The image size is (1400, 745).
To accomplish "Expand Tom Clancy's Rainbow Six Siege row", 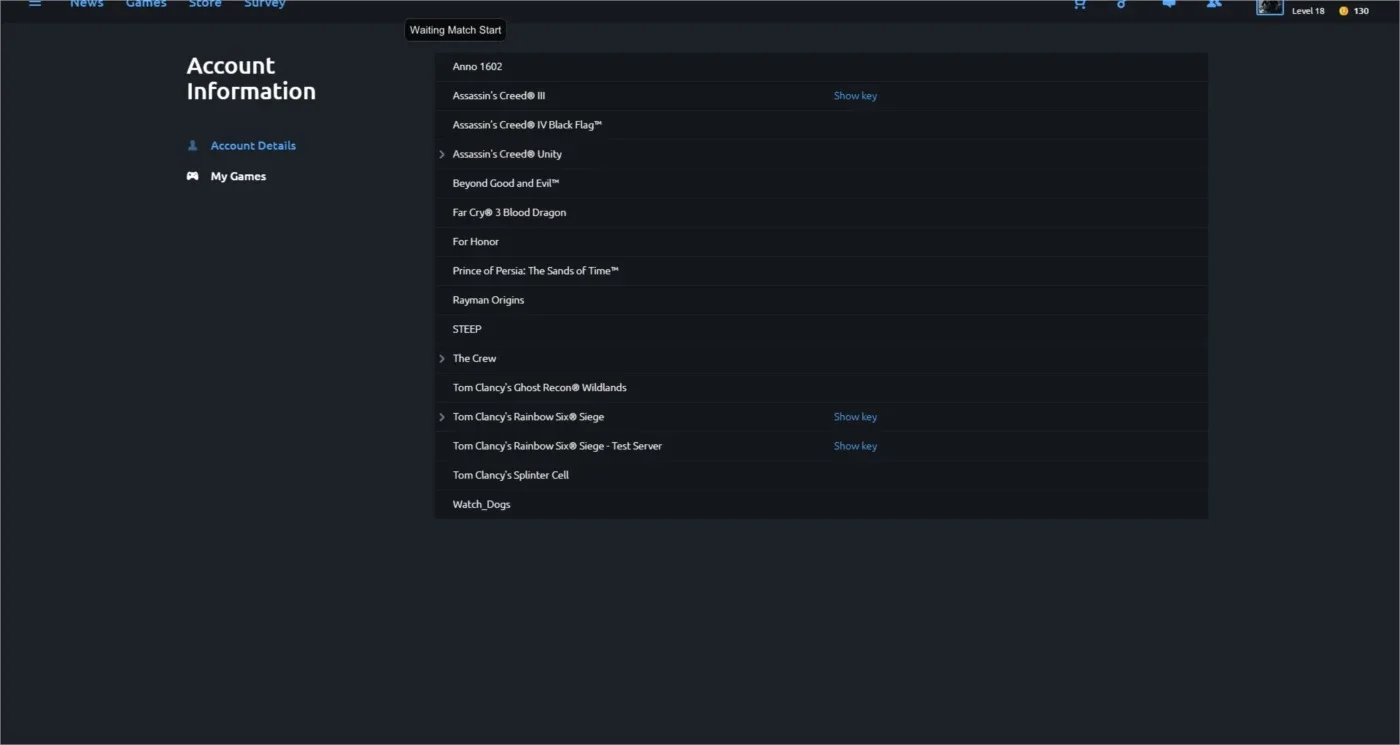I will point(442,417).
